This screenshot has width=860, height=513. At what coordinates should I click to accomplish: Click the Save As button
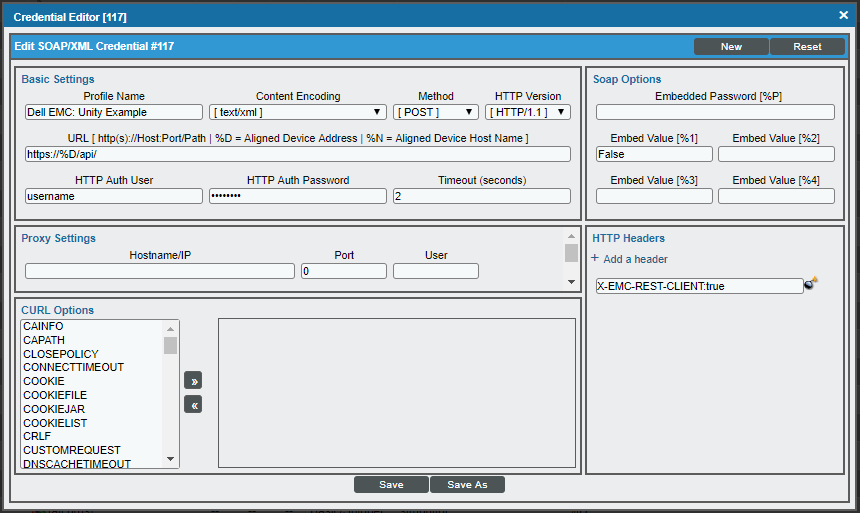467,485
